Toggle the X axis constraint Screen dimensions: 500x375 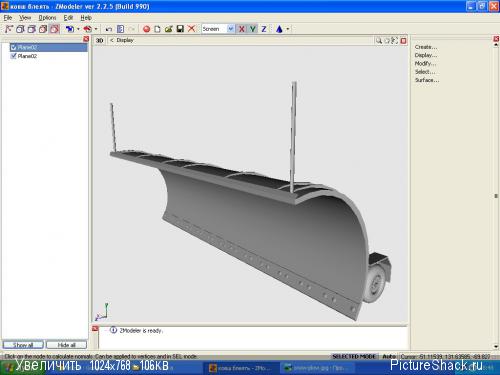pyautogui.click(x=242, y=29)
